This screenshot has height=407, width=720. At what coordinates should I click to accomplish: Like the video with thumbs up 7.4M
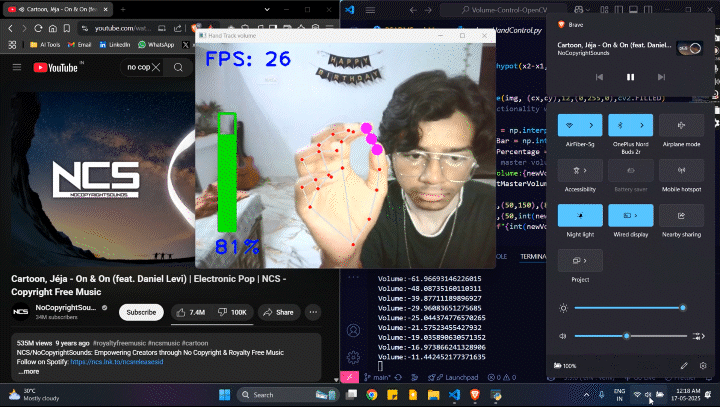coord(191,312)
